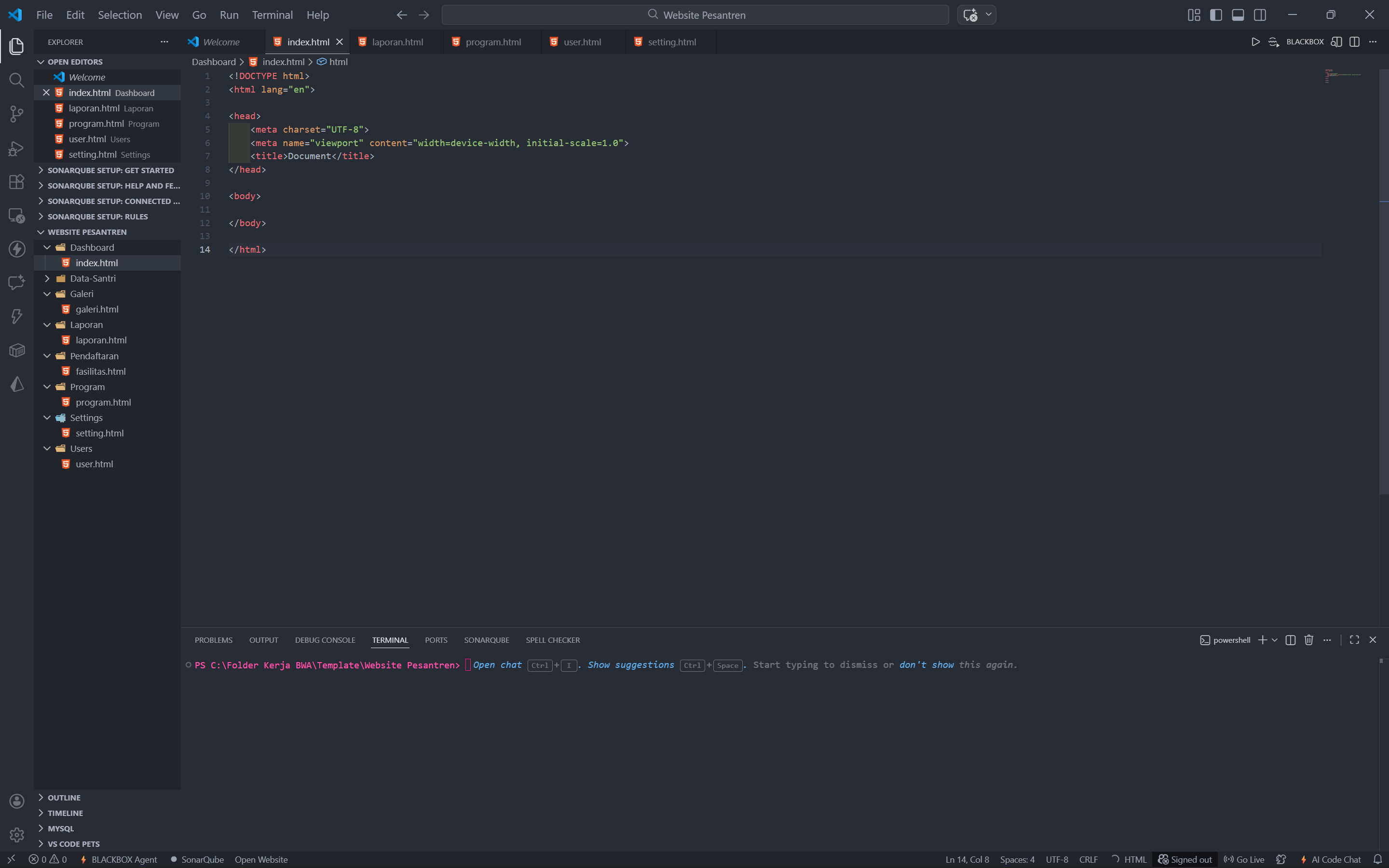Open the Terminal menu

click(272, 15)
